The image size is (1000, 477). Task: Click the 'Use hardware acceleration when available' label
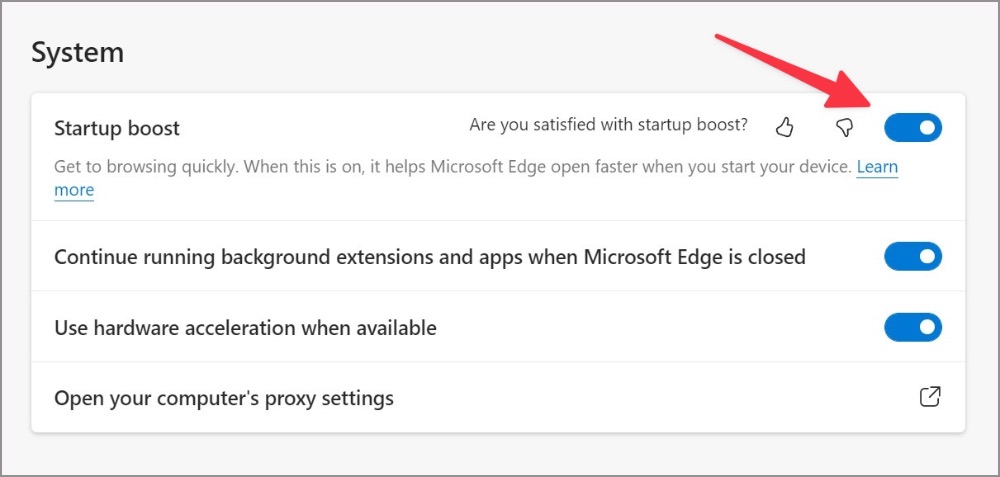pyautogui.click(x=246, y=328)
